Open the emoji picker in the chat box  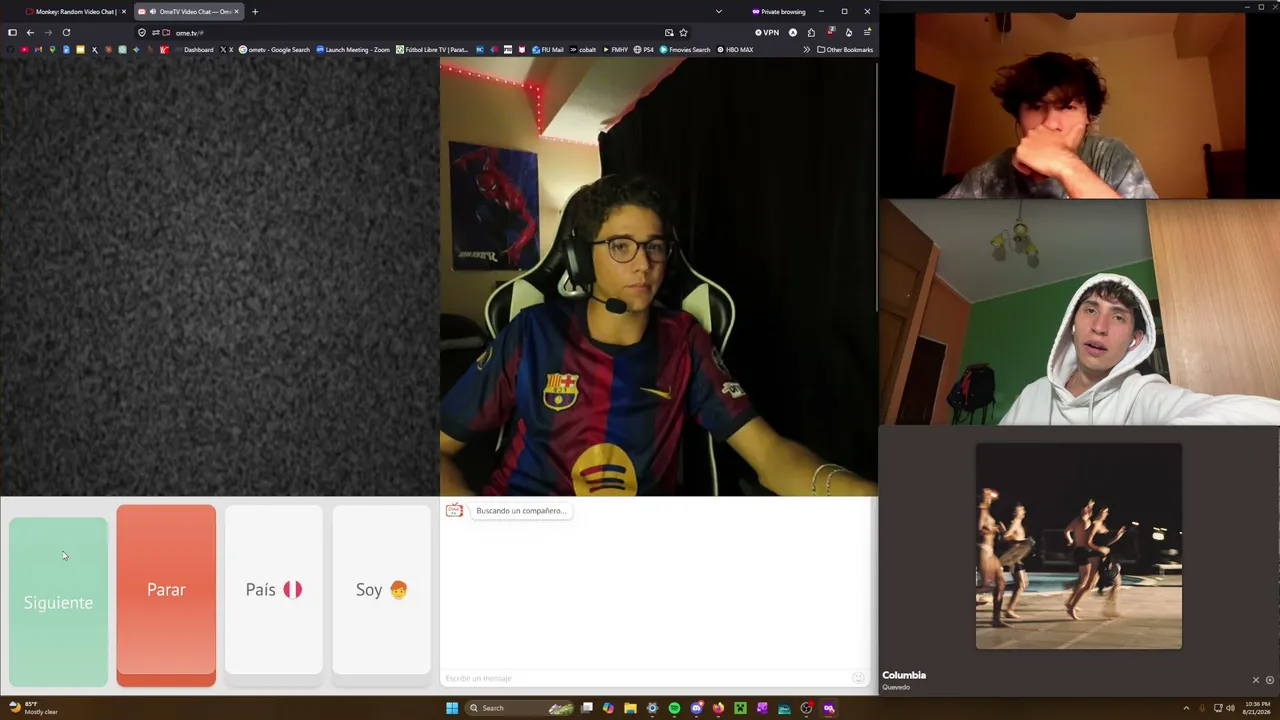tap(858, 678)
